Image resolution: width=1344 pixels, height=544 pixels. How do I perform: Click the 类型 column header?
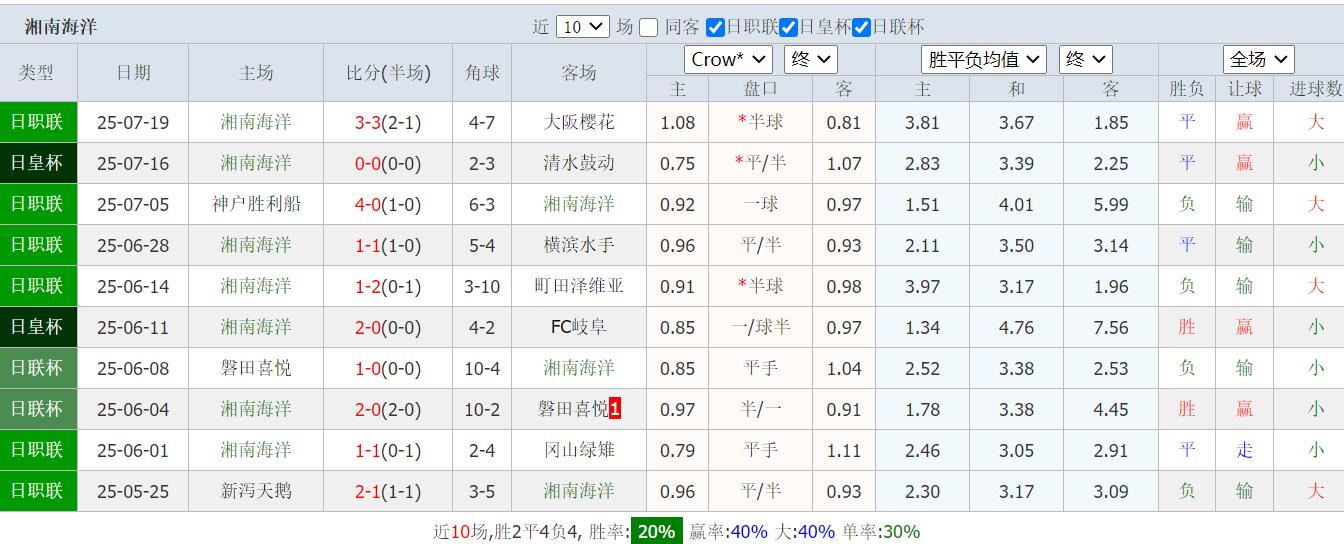tap(37, 73)
